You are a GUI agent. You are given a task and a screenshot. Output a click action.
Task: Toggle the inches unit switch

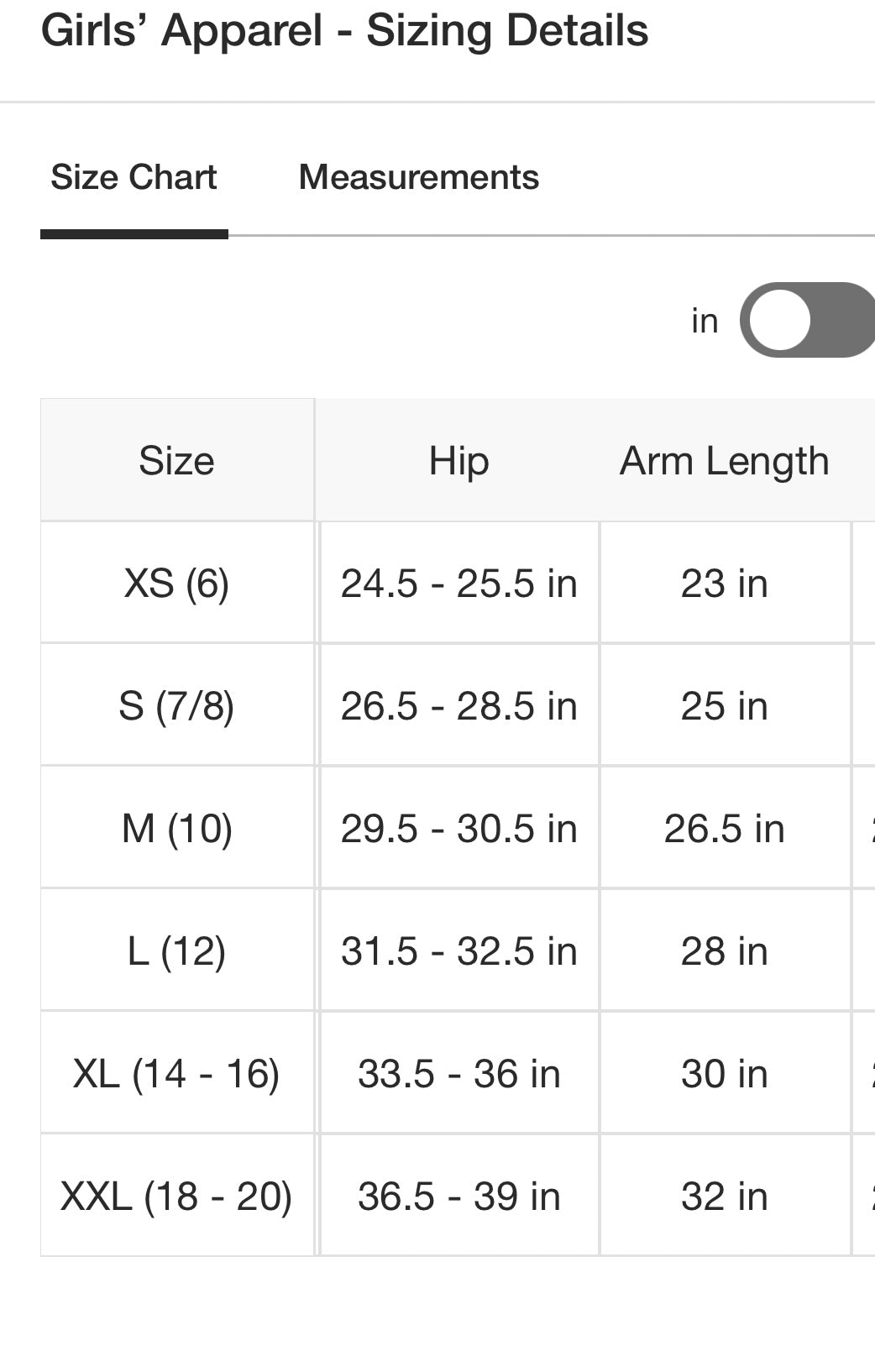pyautogui.click(x=808, y=320)
